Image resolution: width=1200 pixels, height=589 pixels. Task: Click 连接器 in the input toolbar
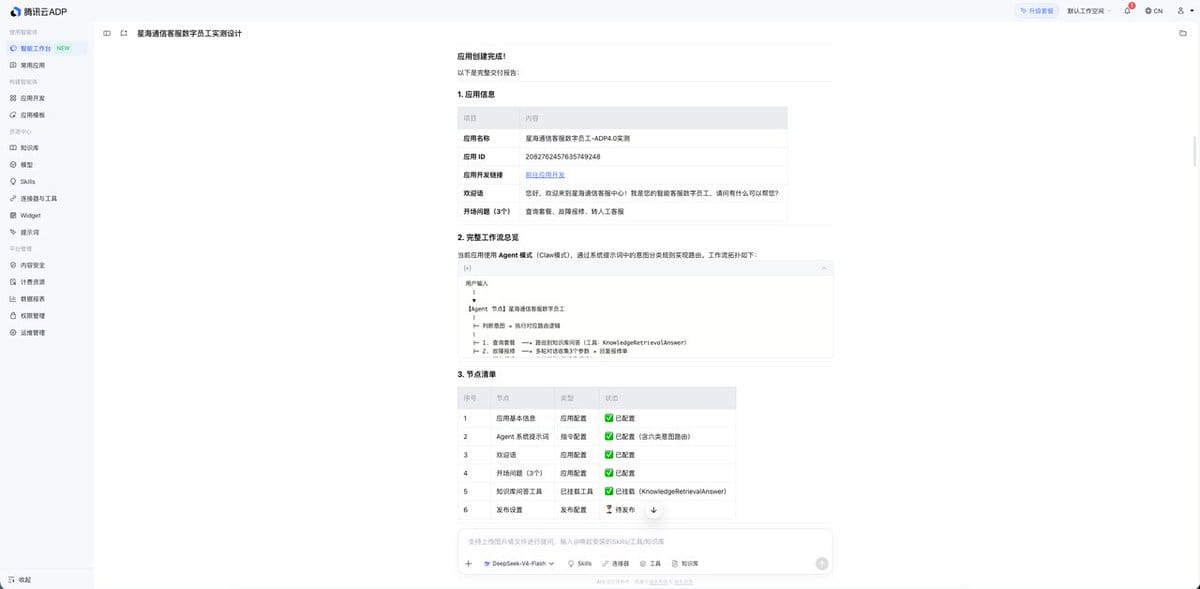tap(615, 563)
